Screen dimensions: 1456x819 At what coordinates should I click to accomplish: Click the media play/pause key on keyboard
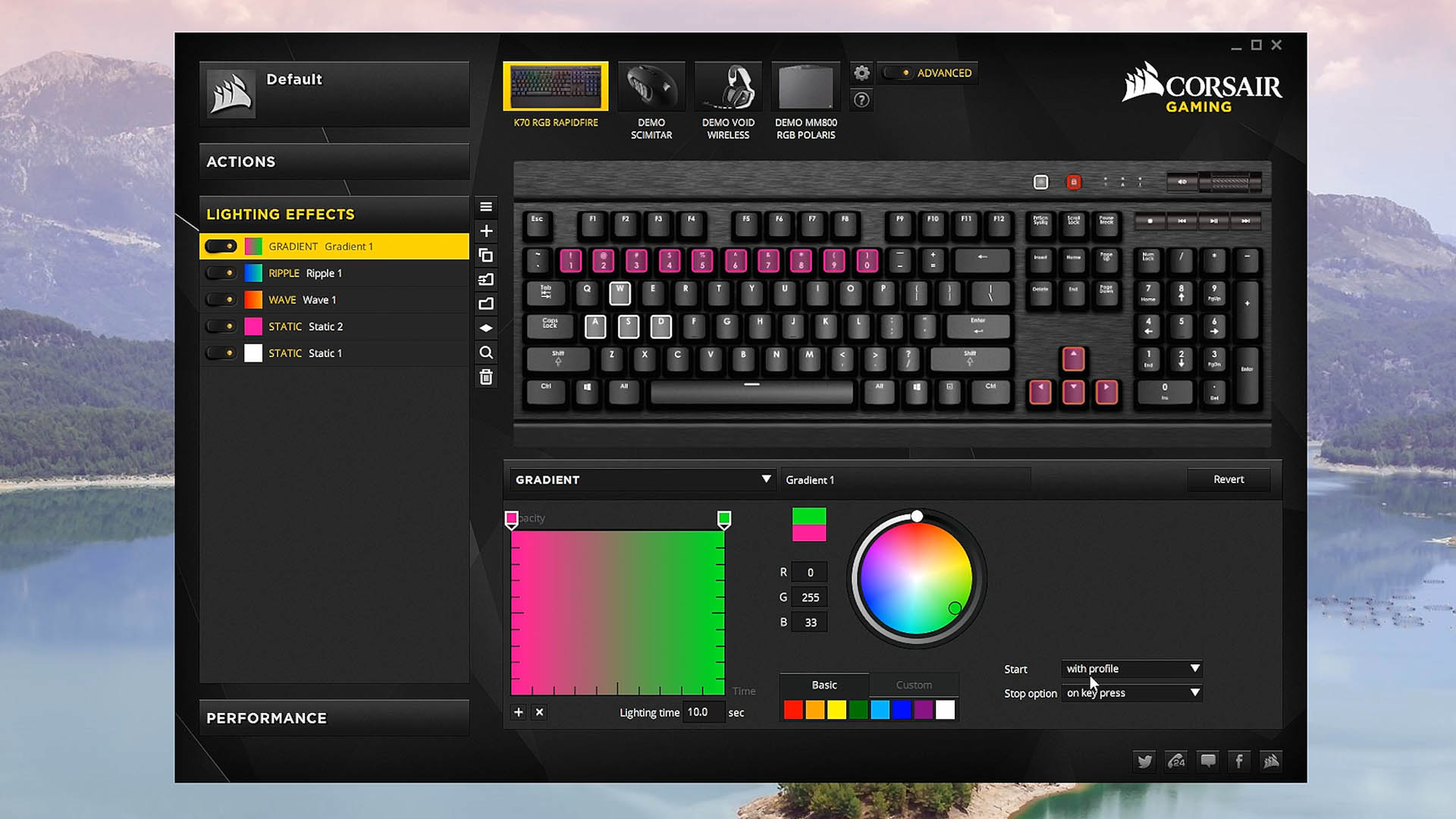point(1213,221)
